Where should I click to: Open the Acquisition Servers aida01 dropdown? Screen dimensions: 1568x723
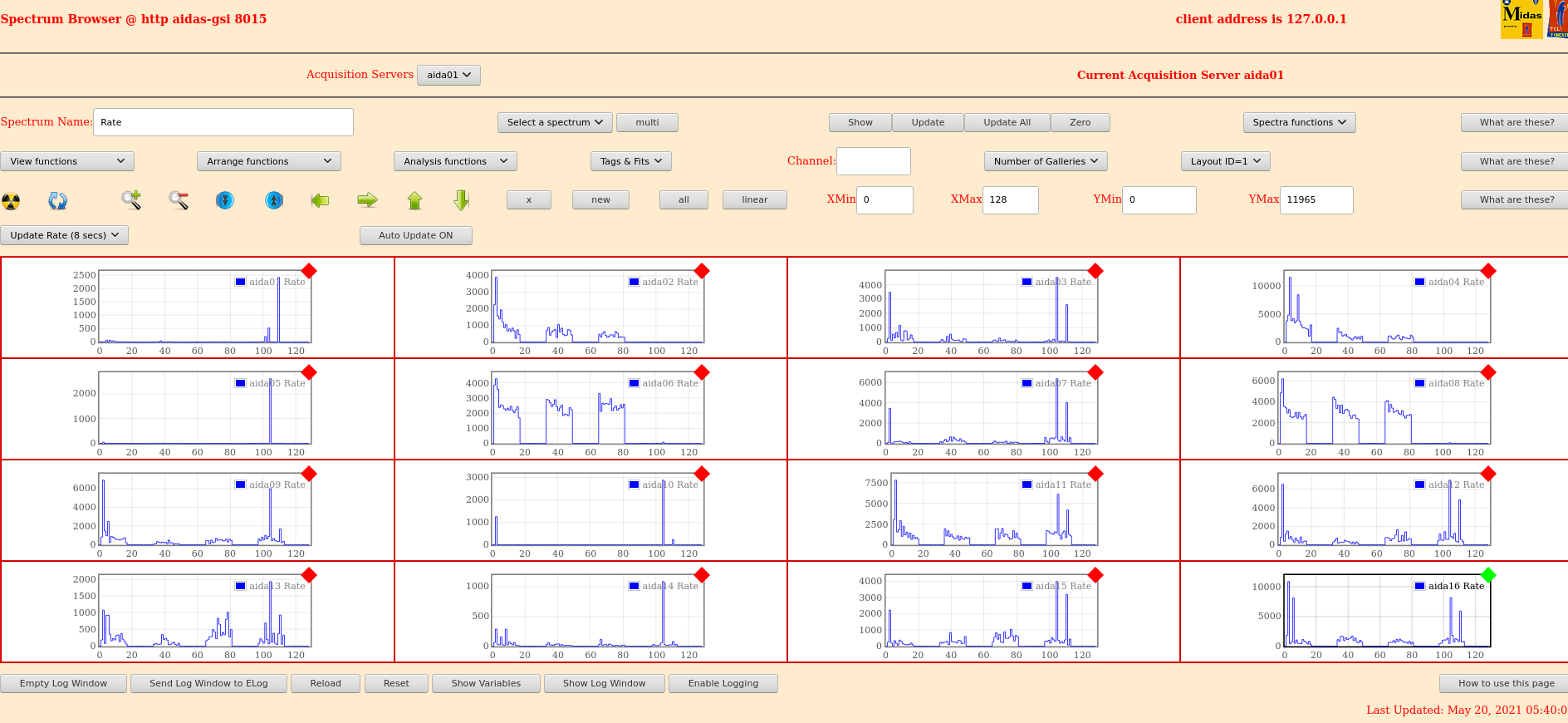click(x=448, y=75)
